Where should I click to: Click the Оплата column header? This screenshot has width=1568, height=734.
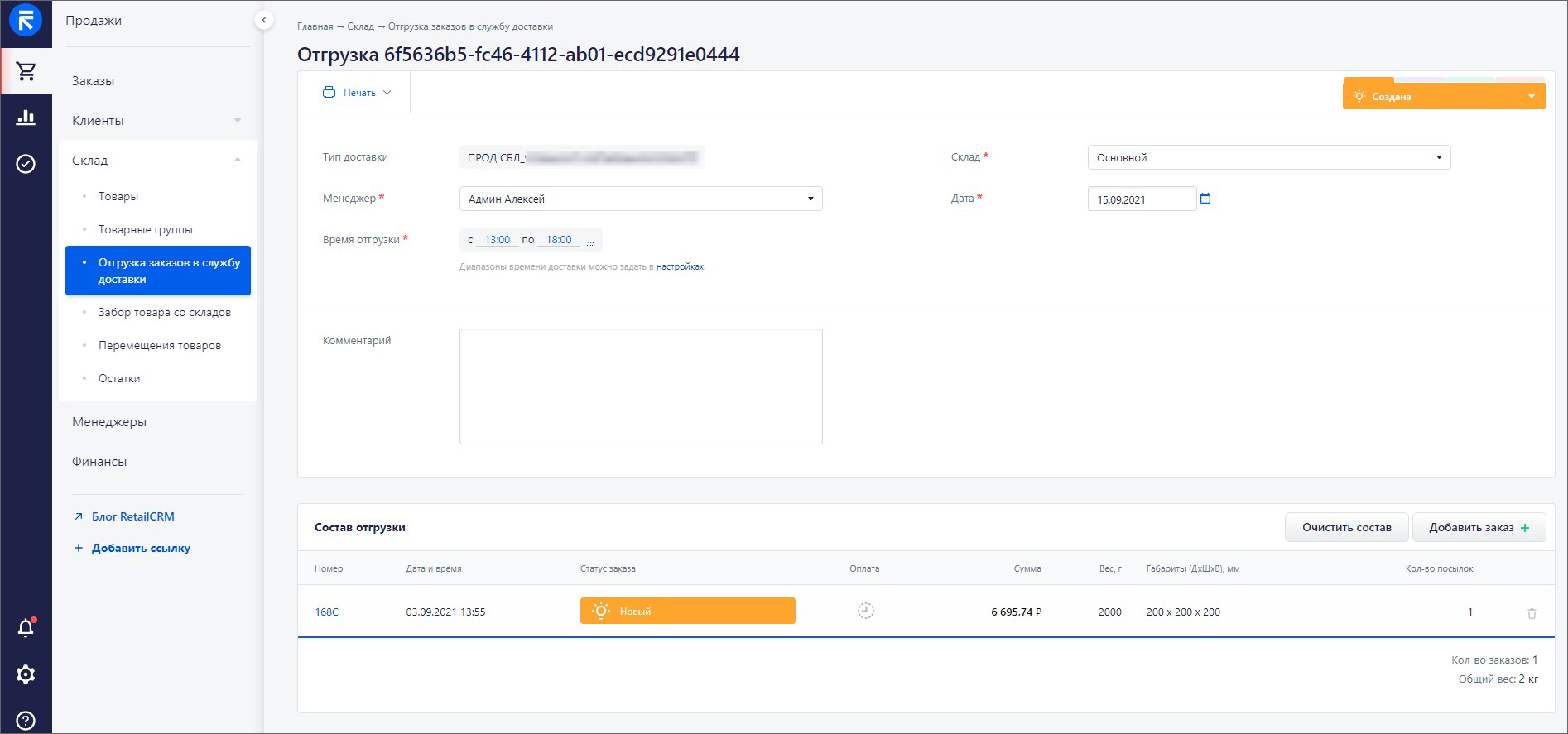(x=864, y=568)
